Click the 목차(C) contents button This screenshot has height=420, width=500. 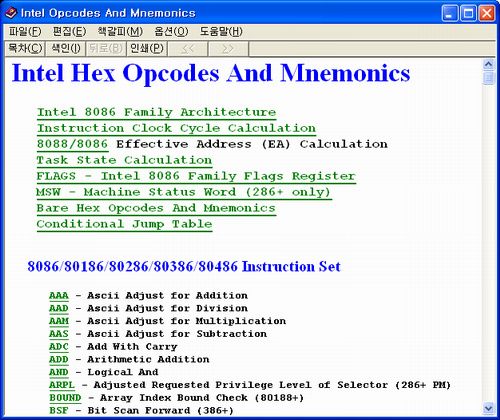[25, 49]
